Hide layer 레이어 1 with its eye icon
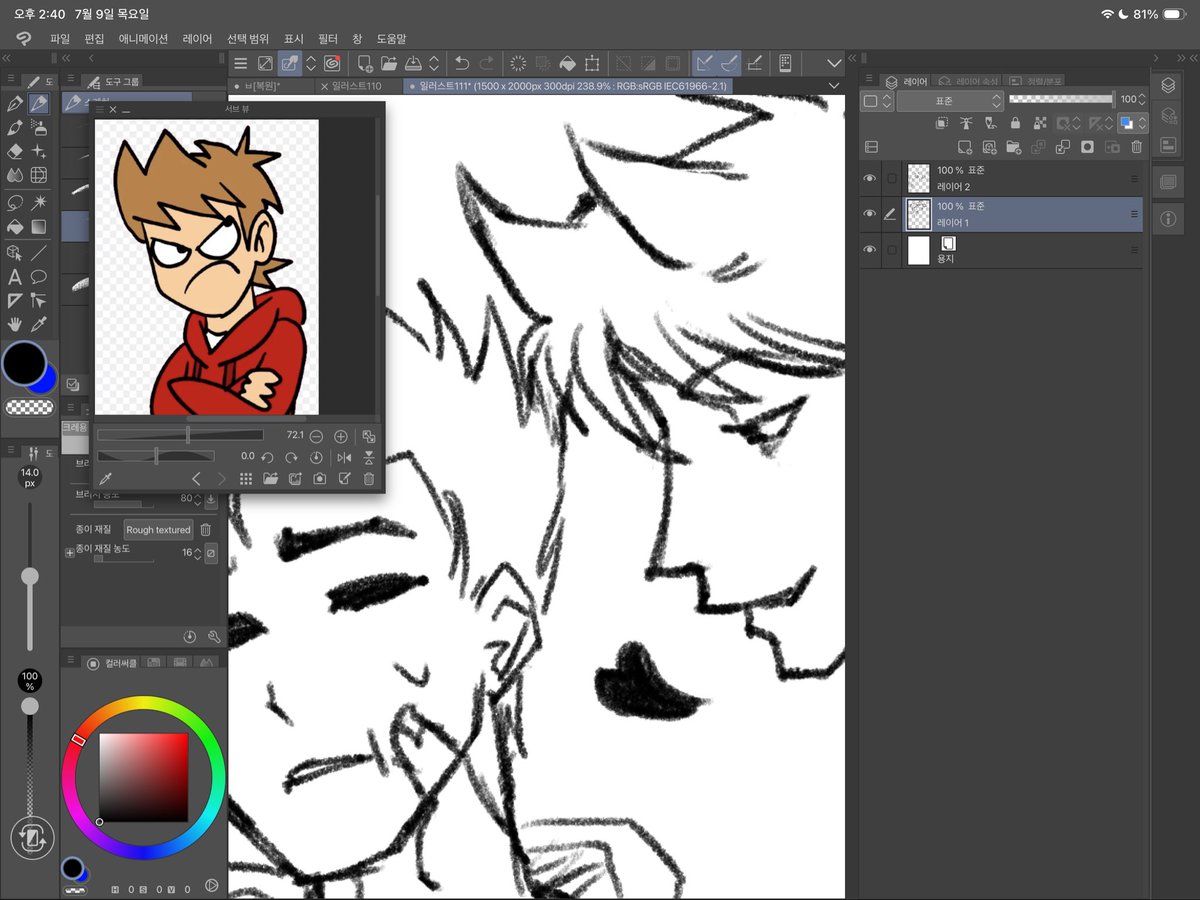This screenshot has height=900, width=1200. [x=870, y=214]
